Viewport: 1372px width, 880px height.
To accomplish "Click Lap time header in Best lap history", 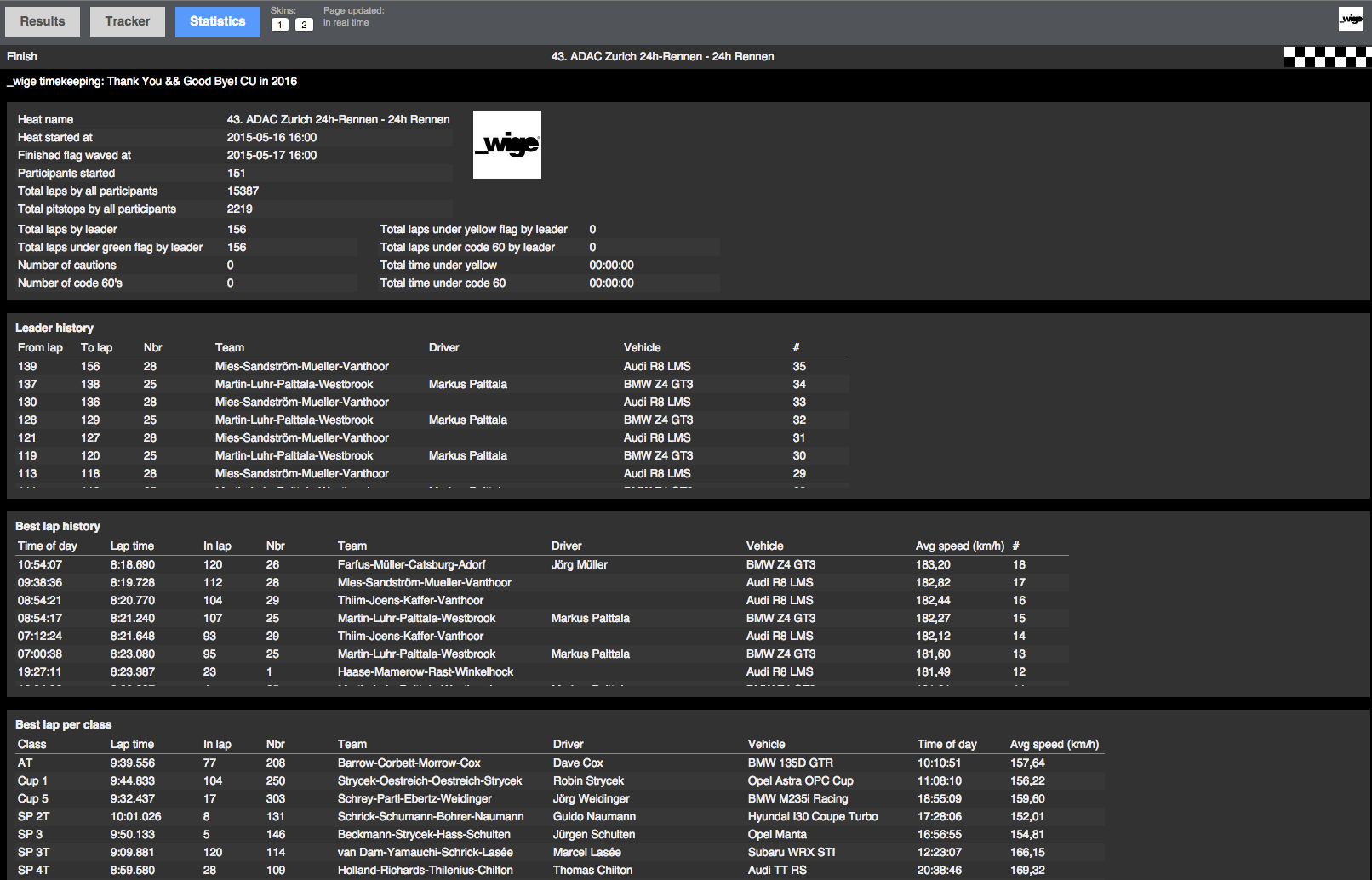I will 132,546.
